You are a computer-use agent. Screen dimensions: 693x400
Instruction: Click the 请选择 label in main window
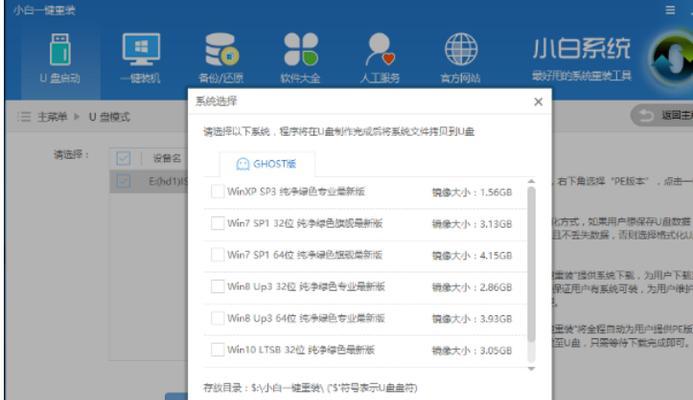[71, 154]
